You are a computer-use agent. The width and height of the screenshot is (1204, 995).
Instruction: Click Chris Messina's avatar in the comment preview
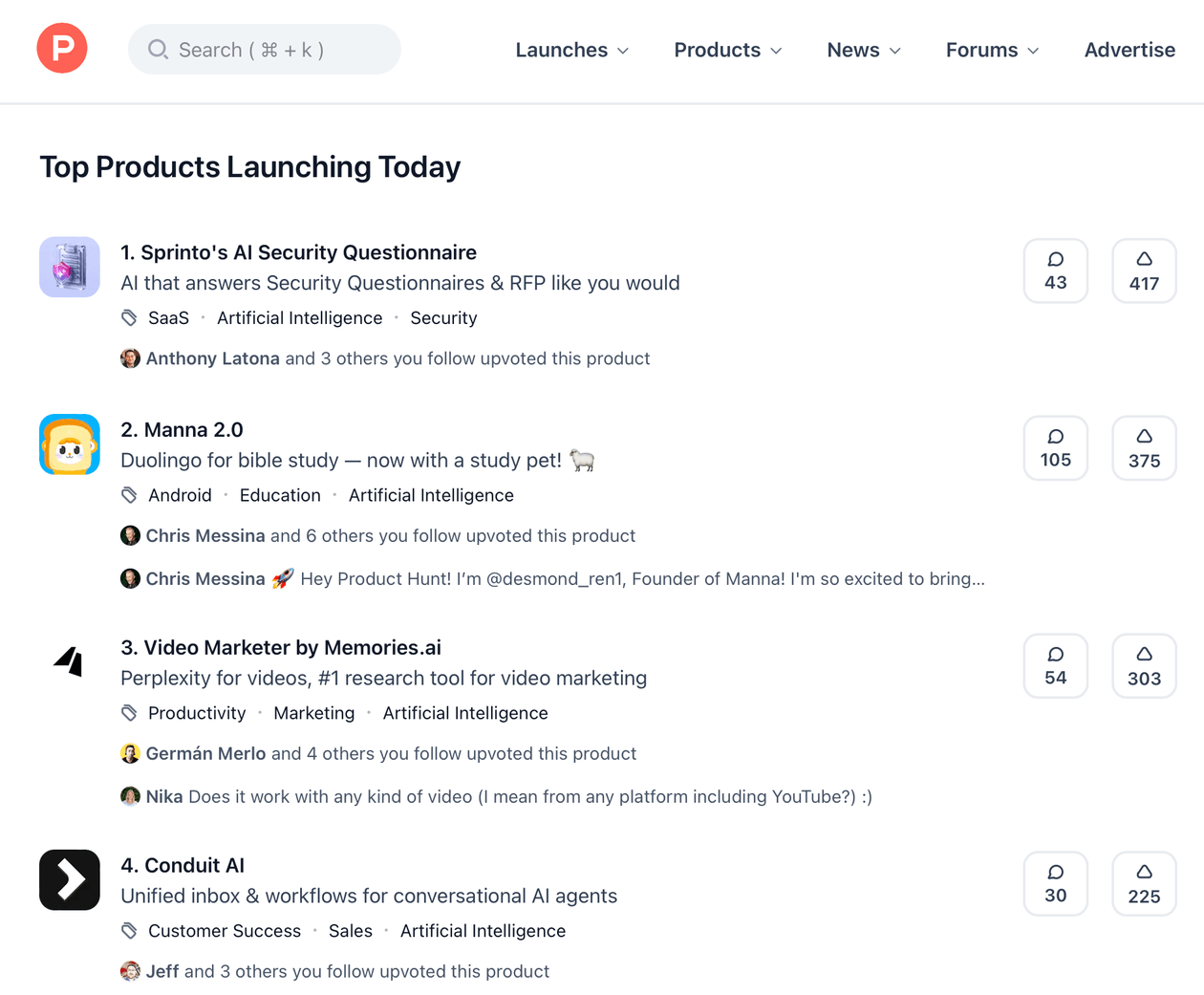click(131, 578)
